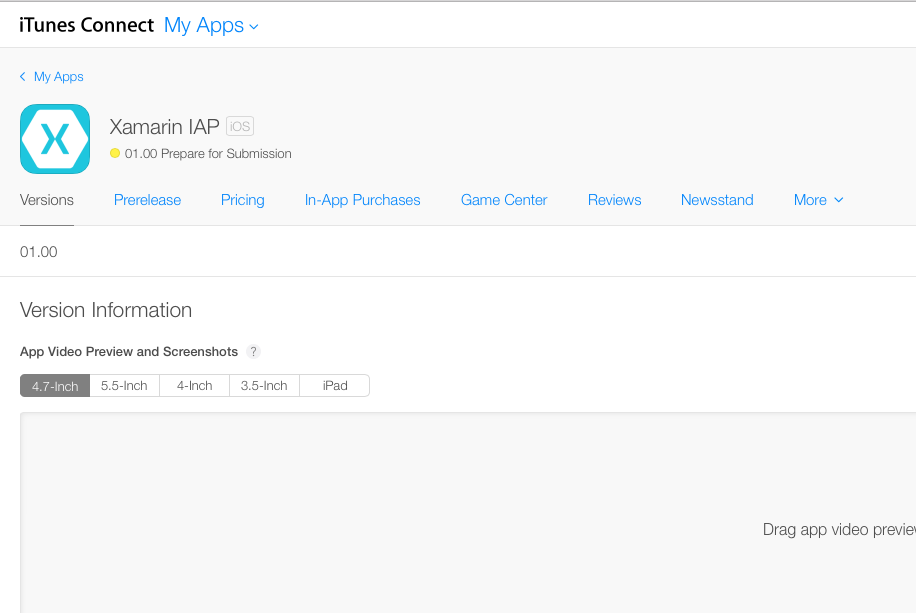Show iPad screenshots
Image resolution: width=916 pixels, height=613 pixels.
tap(334, 385)
